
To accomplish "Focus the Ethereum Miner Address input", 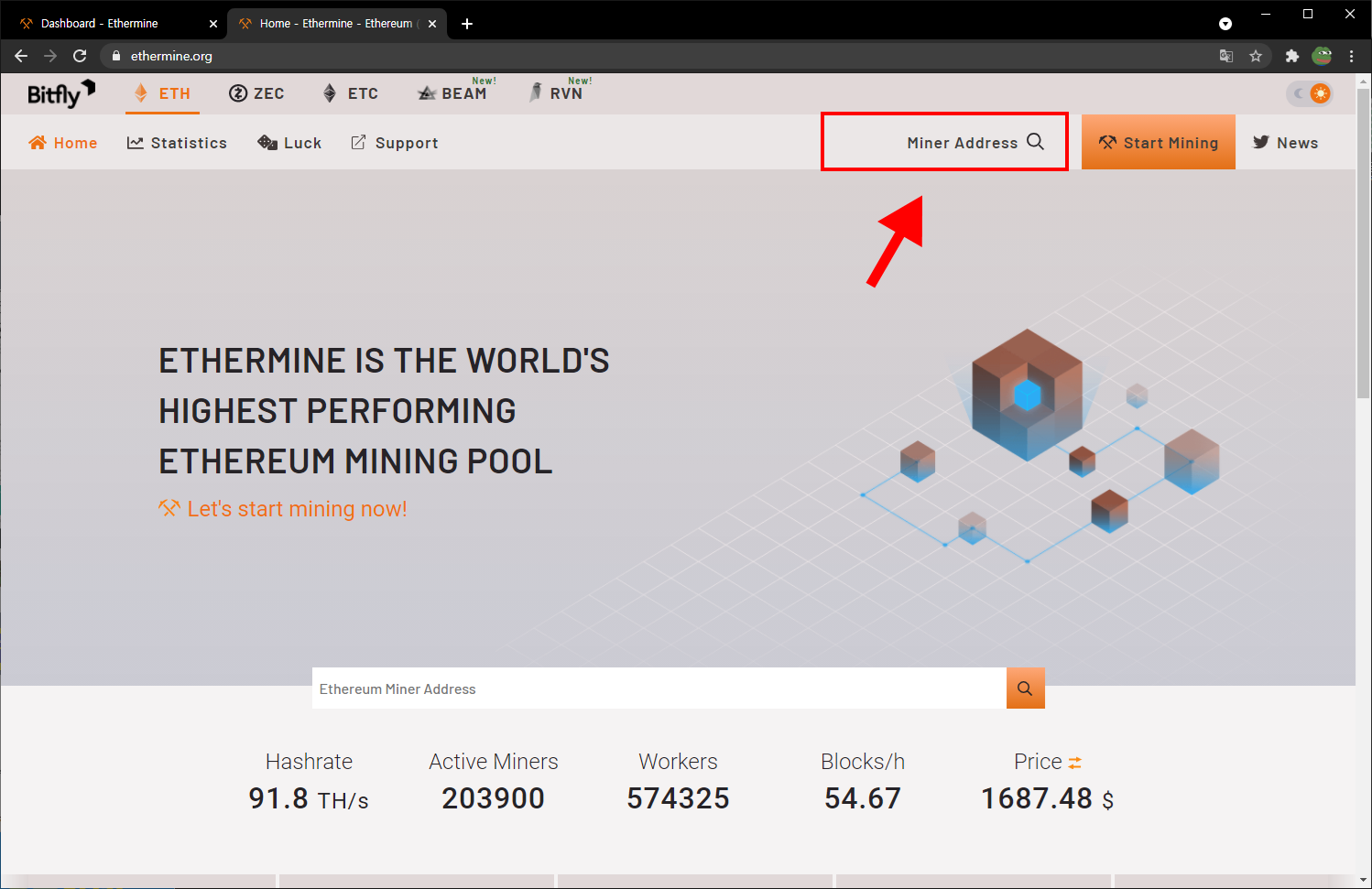I will (659, 688).
